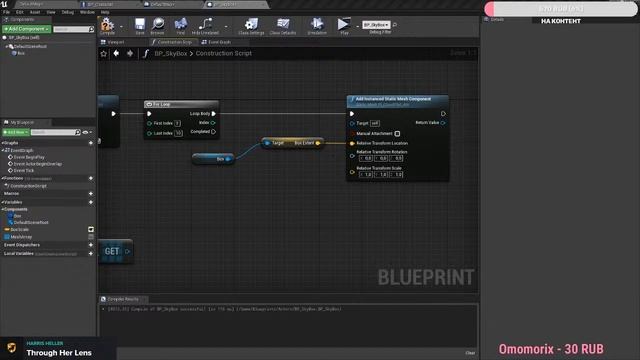
Task: Collapse the Functions section
Action: [x=3, y=178]
